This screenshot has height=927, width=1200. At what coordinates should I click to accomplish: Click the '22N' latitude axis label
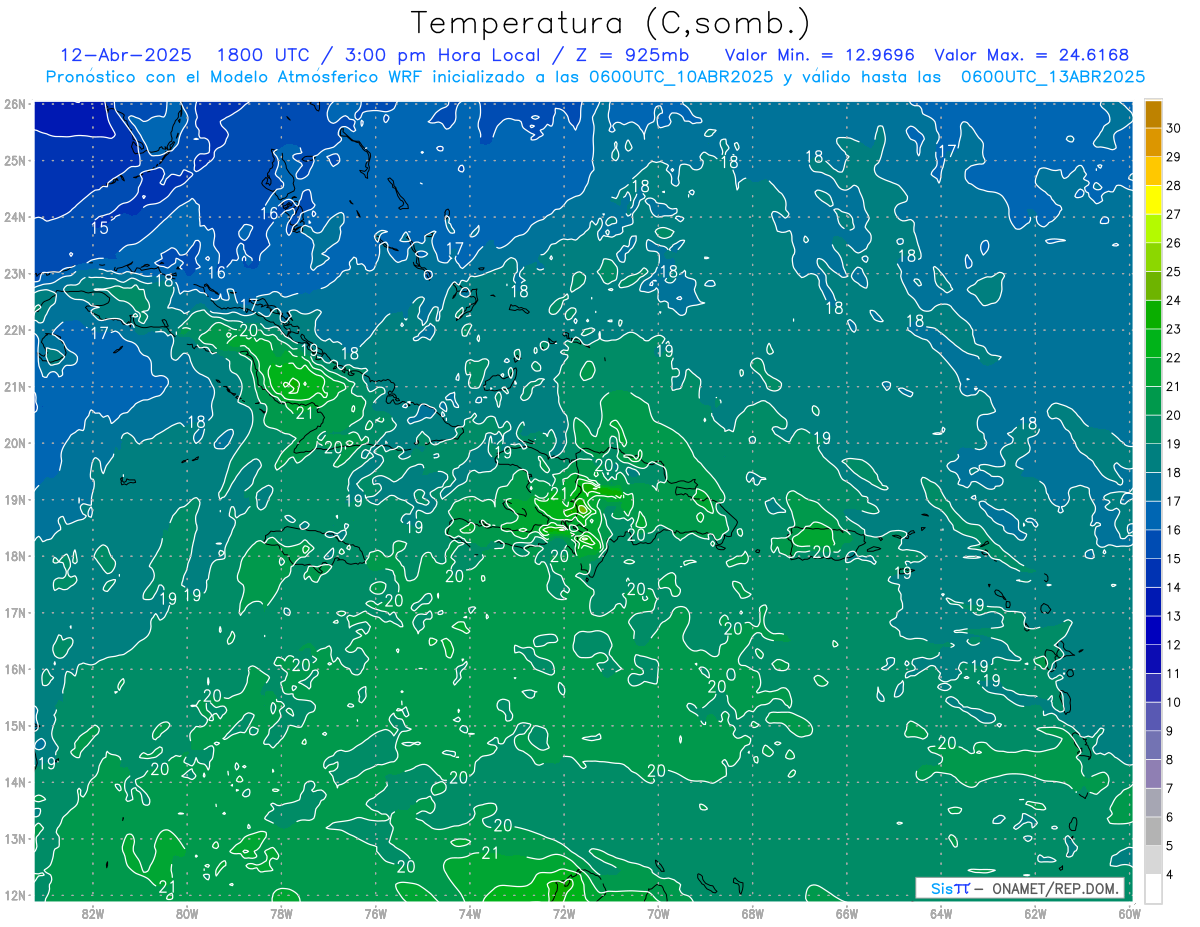point(14,330)
